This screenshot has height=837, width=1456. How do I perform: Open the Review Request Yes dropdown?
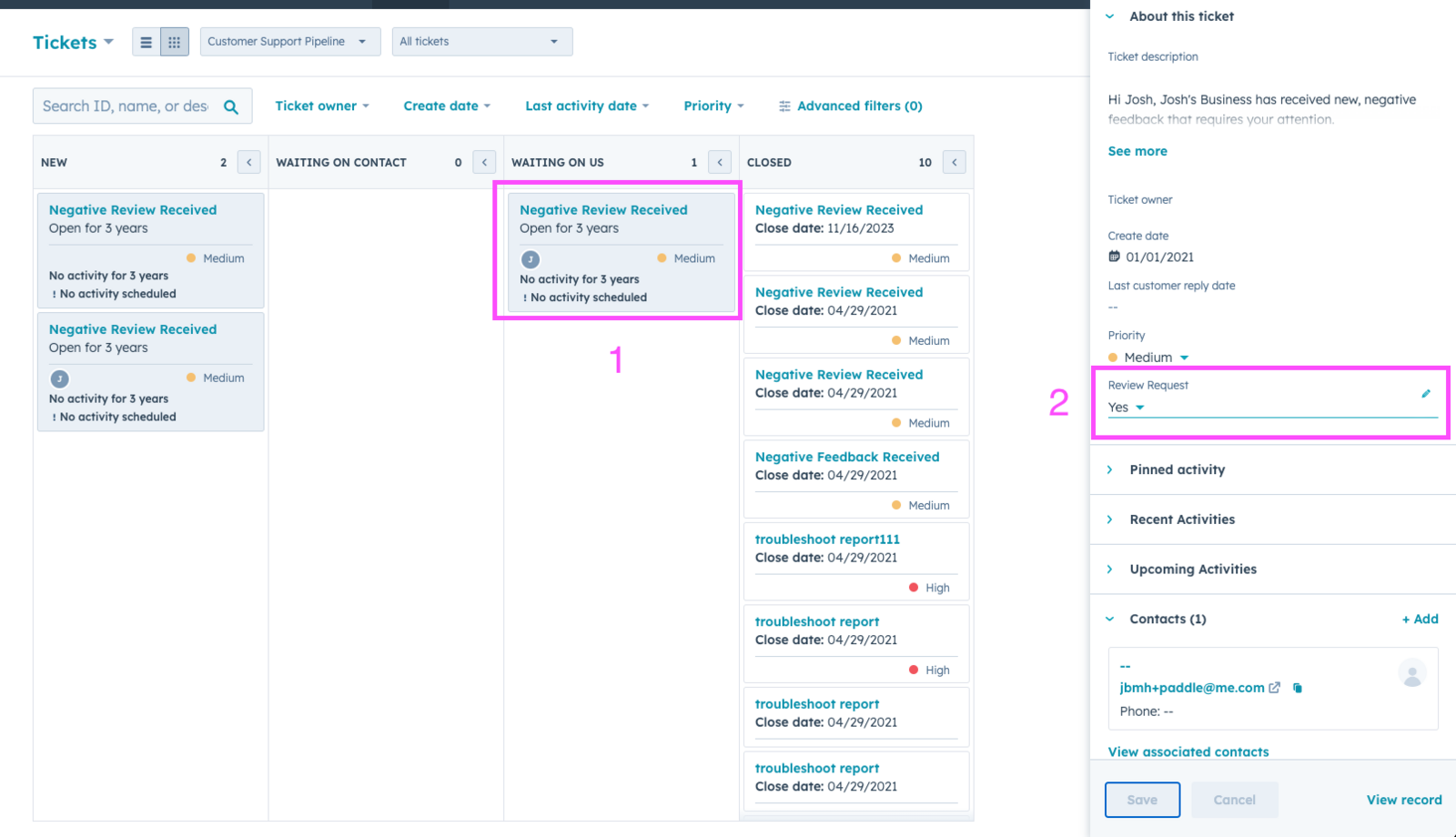point(1127,408)
